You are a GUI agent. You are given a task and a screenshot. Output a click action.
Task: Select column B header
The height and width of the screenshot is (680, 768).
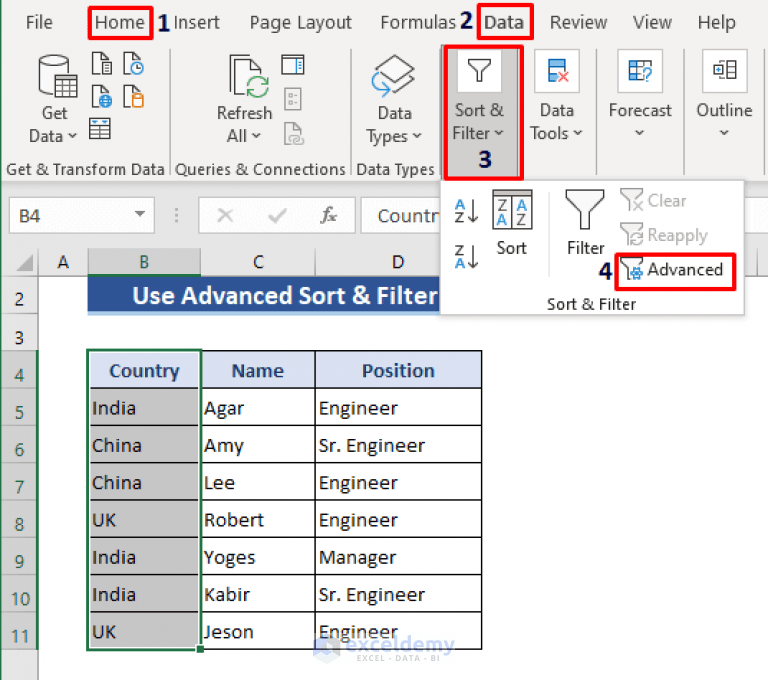144,262
